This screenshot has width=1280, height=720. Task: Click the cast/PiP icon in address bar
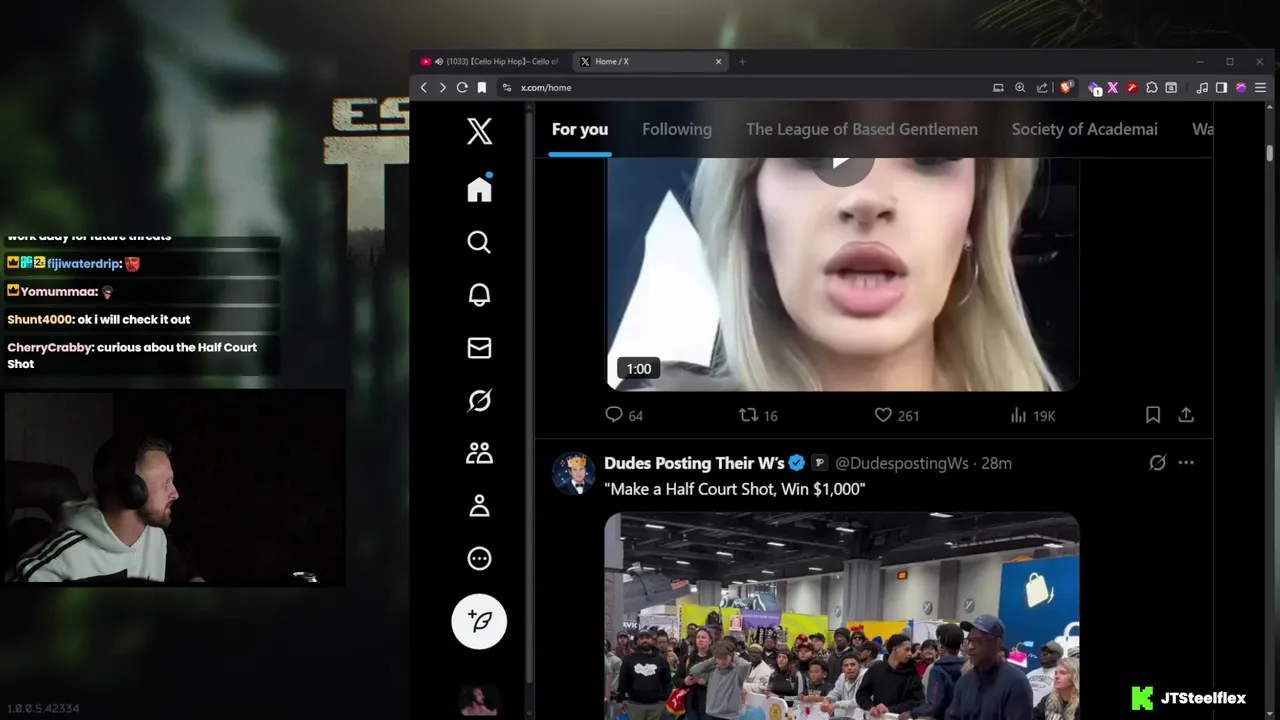[998, 88]
